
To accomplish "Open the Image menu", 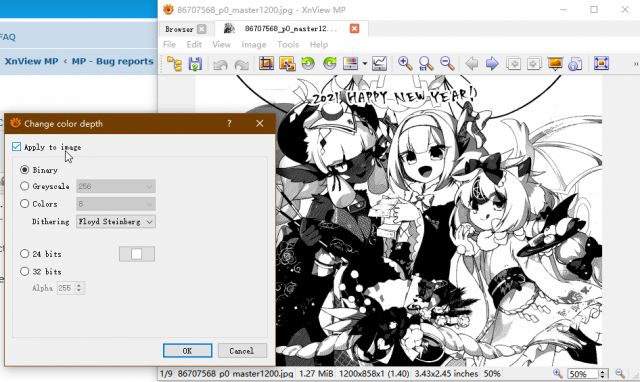I will coord(253,44).
